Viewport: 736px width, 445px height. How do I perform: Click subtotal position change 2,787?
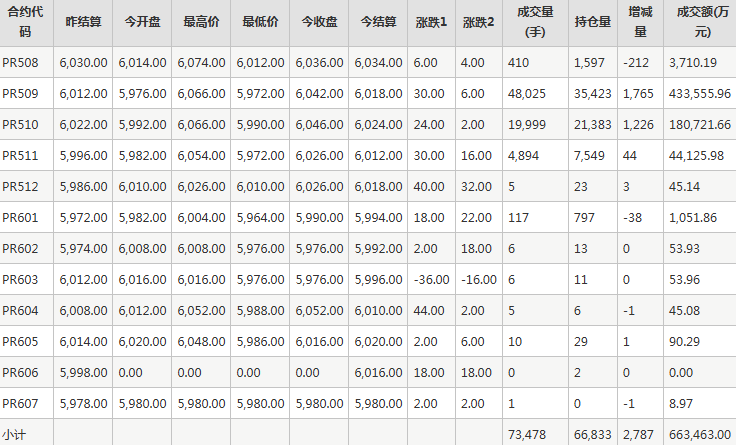tap(638, 435)
